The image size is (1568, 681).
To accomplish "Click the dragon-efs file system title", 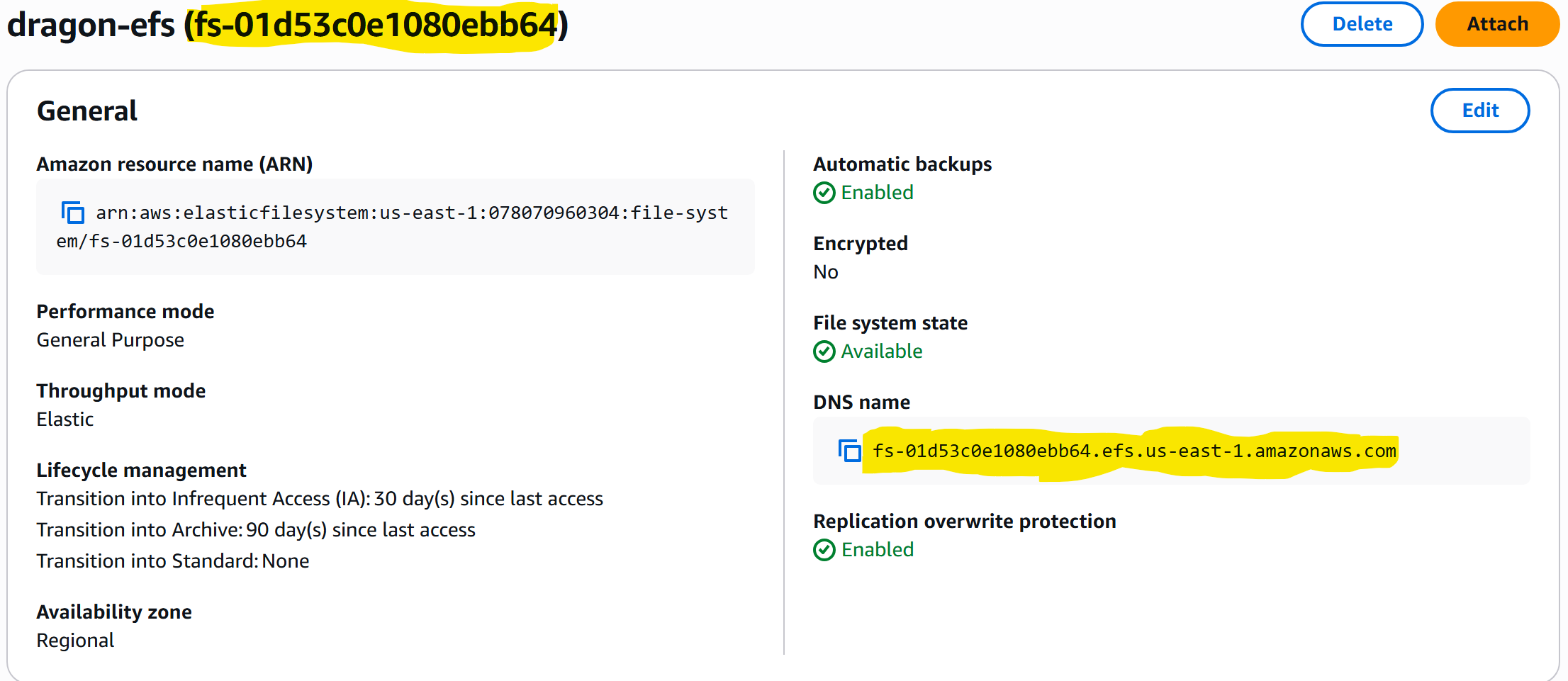I will click(x=91, y=25).
